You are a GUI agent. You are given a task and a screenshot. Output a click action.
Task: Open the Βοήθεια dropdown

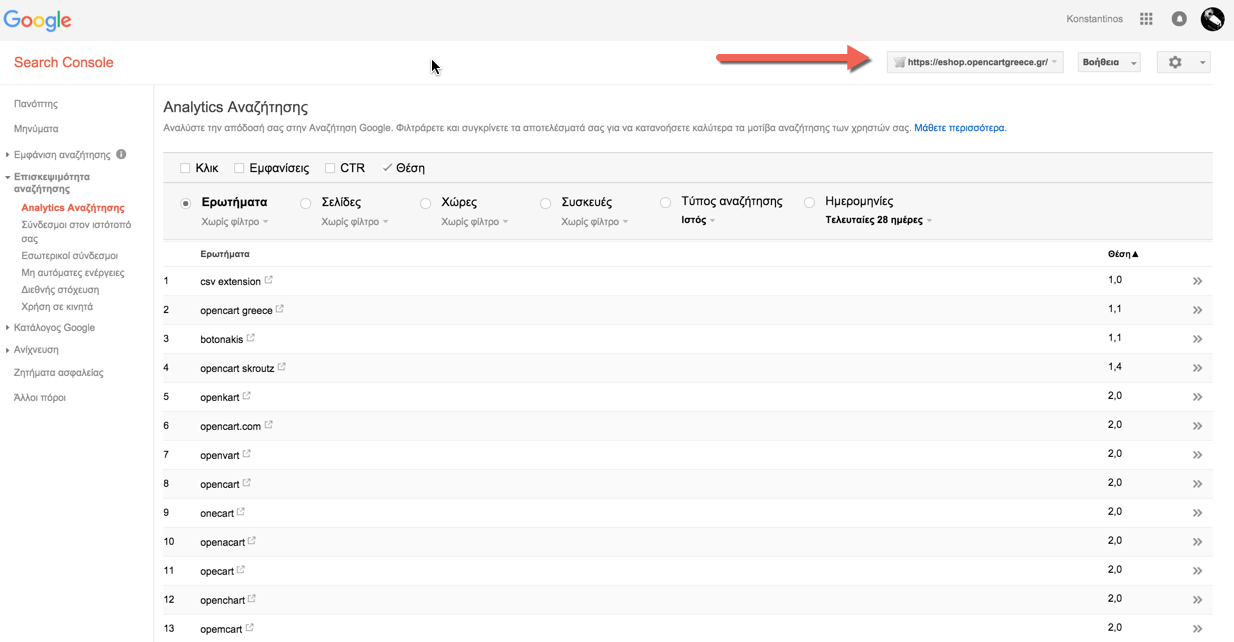point(1109,62)
